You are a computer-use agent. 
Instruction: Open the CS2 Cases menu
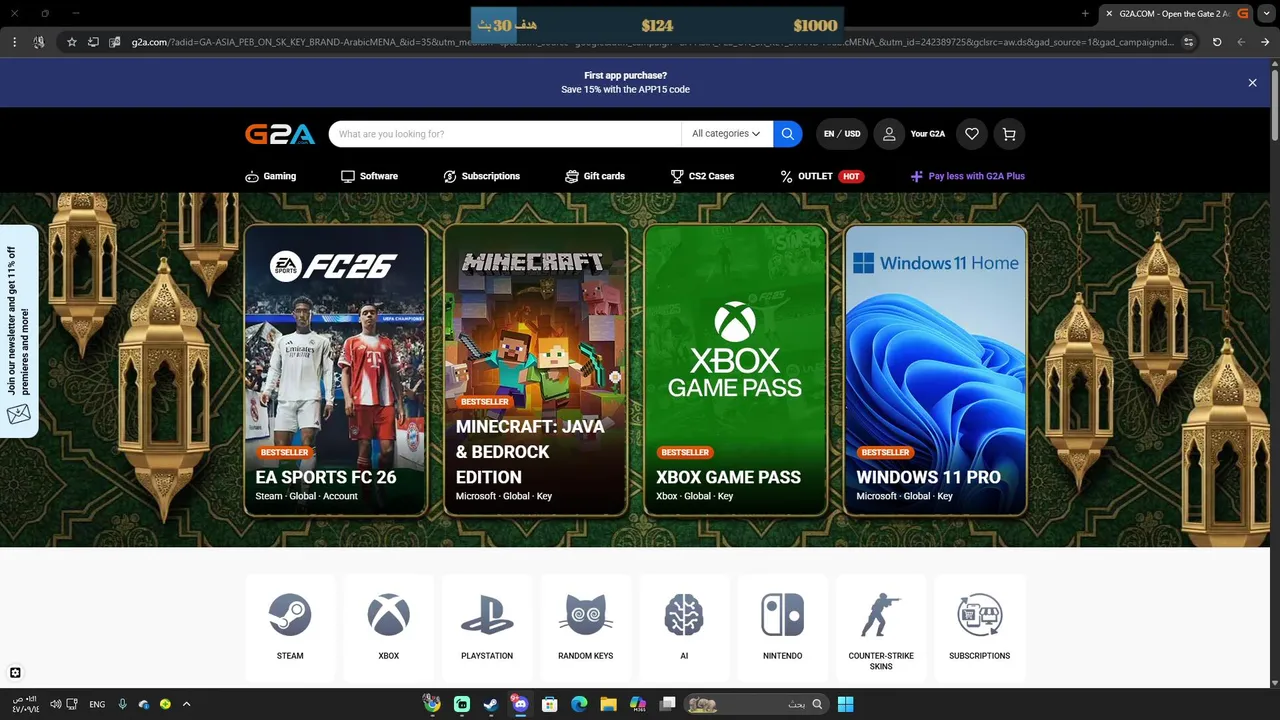[x=702, y=176]
